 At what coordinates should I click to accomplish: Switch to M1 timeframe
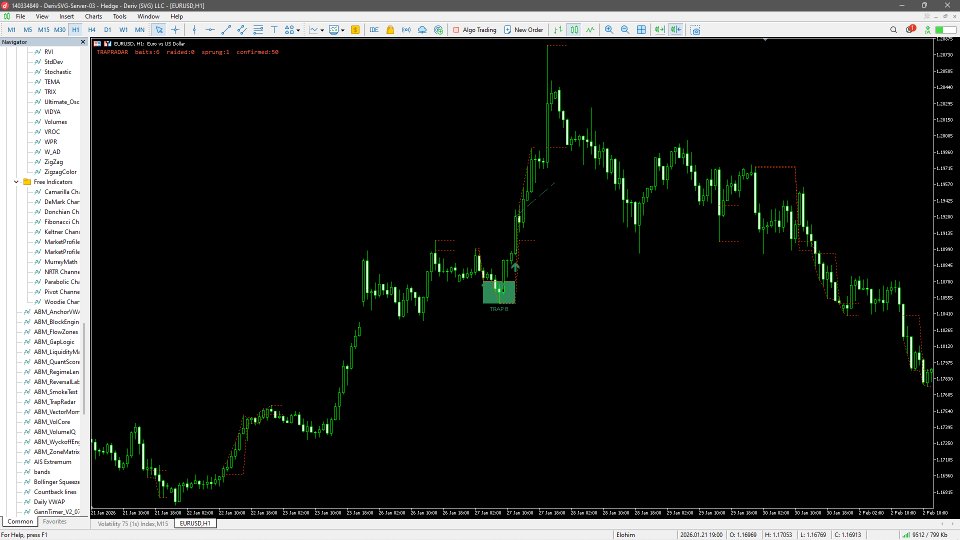pyautogui.click(x=12, y=29)
